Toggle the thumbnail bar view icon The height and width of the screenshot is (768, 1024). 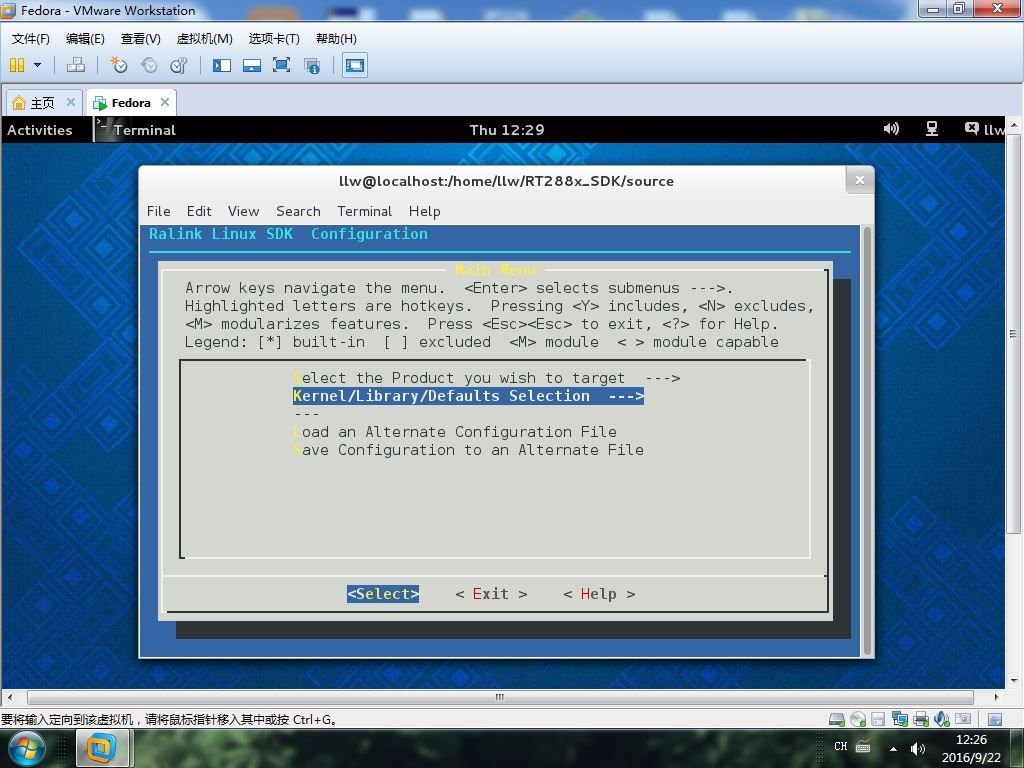251,65
